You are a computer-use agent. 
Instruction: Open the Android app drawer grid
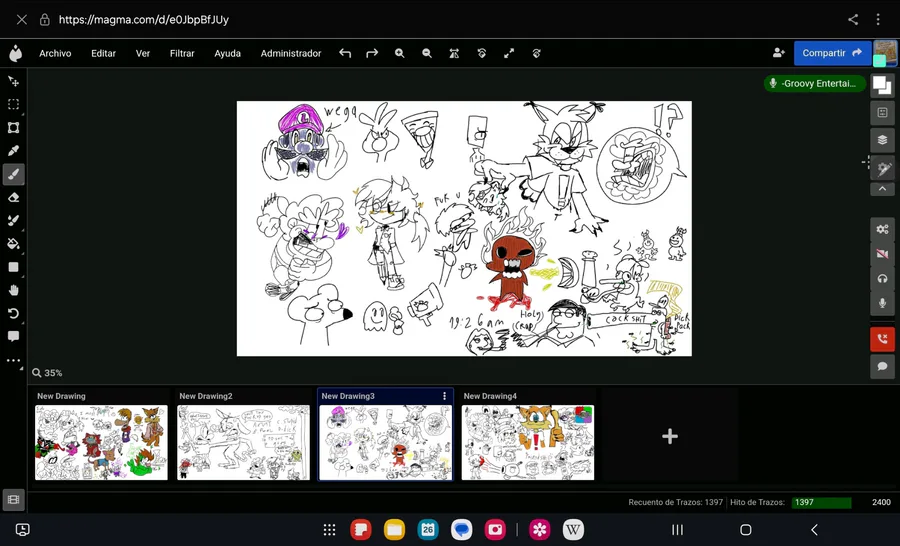pyautogui.click(x=329, y=529)
